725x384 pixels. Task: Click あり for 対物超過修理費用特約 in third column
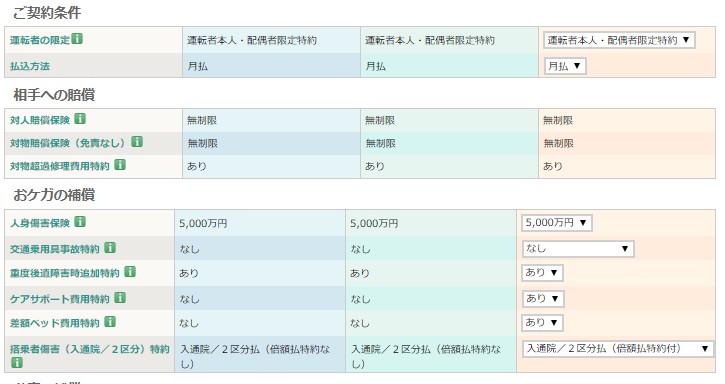553,166
